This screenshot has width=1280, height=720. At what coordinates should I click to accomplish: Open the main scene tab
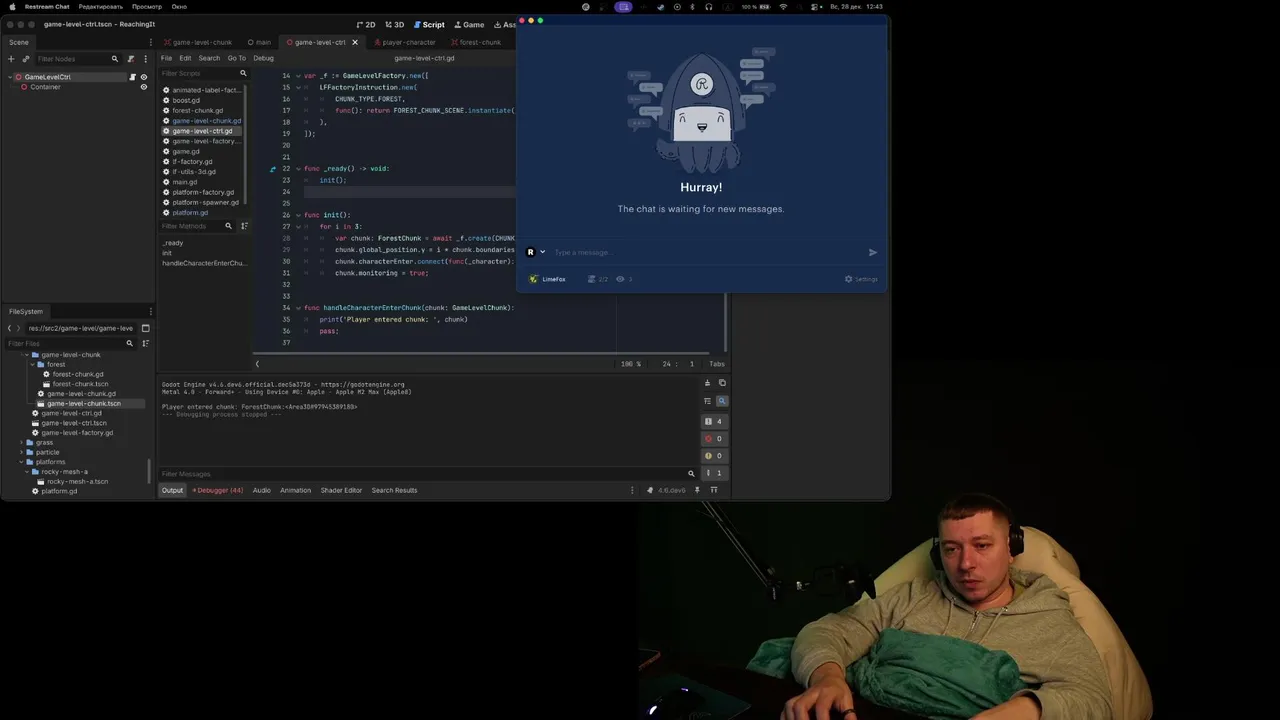pyautogui.click(x=259, y=42)
